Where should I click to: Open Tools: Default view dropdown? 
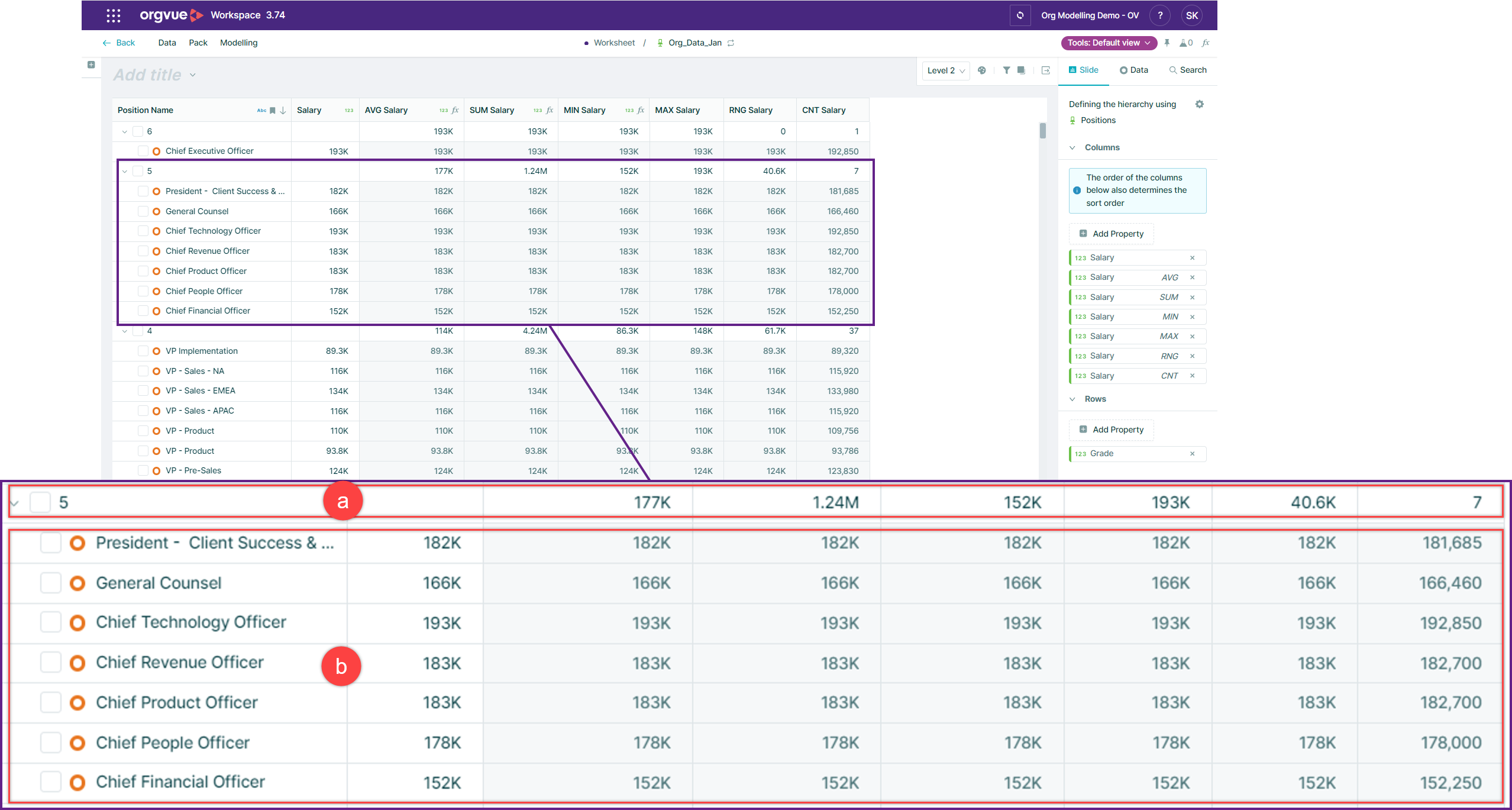1109,43
